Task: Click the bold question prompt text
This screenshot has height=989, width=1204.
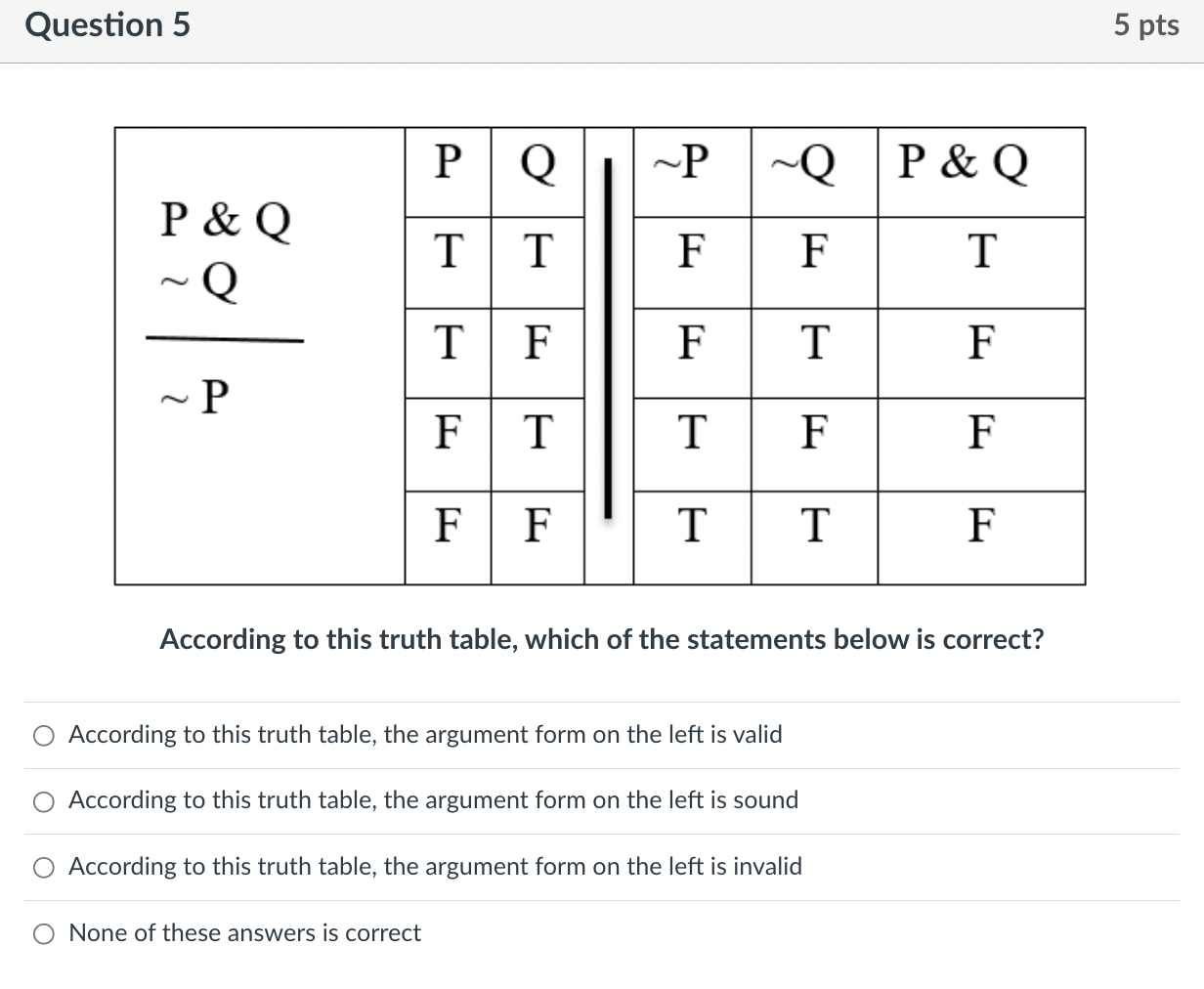Action: 601,640
